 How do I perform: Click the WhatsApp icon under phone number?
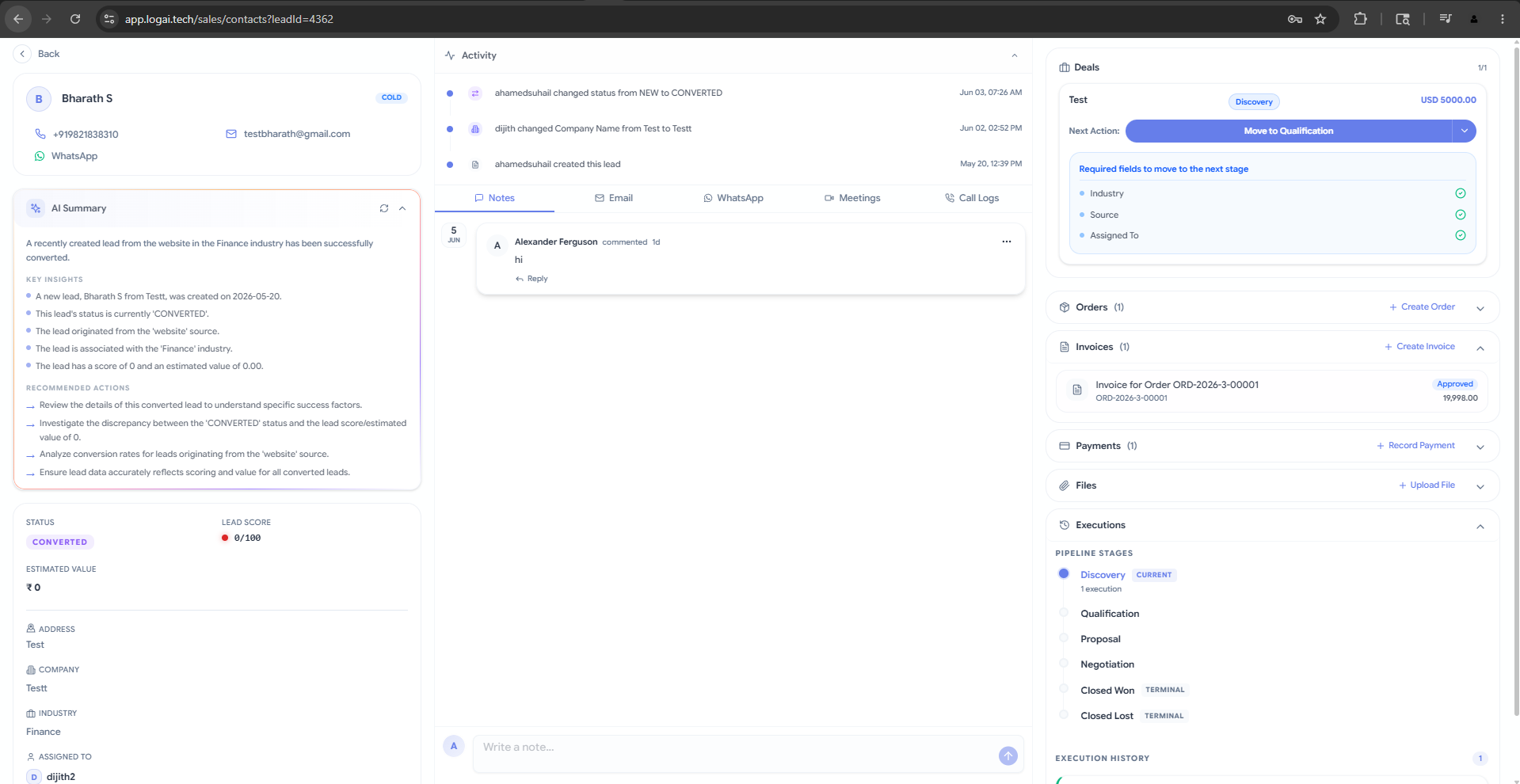click(40, 156)
